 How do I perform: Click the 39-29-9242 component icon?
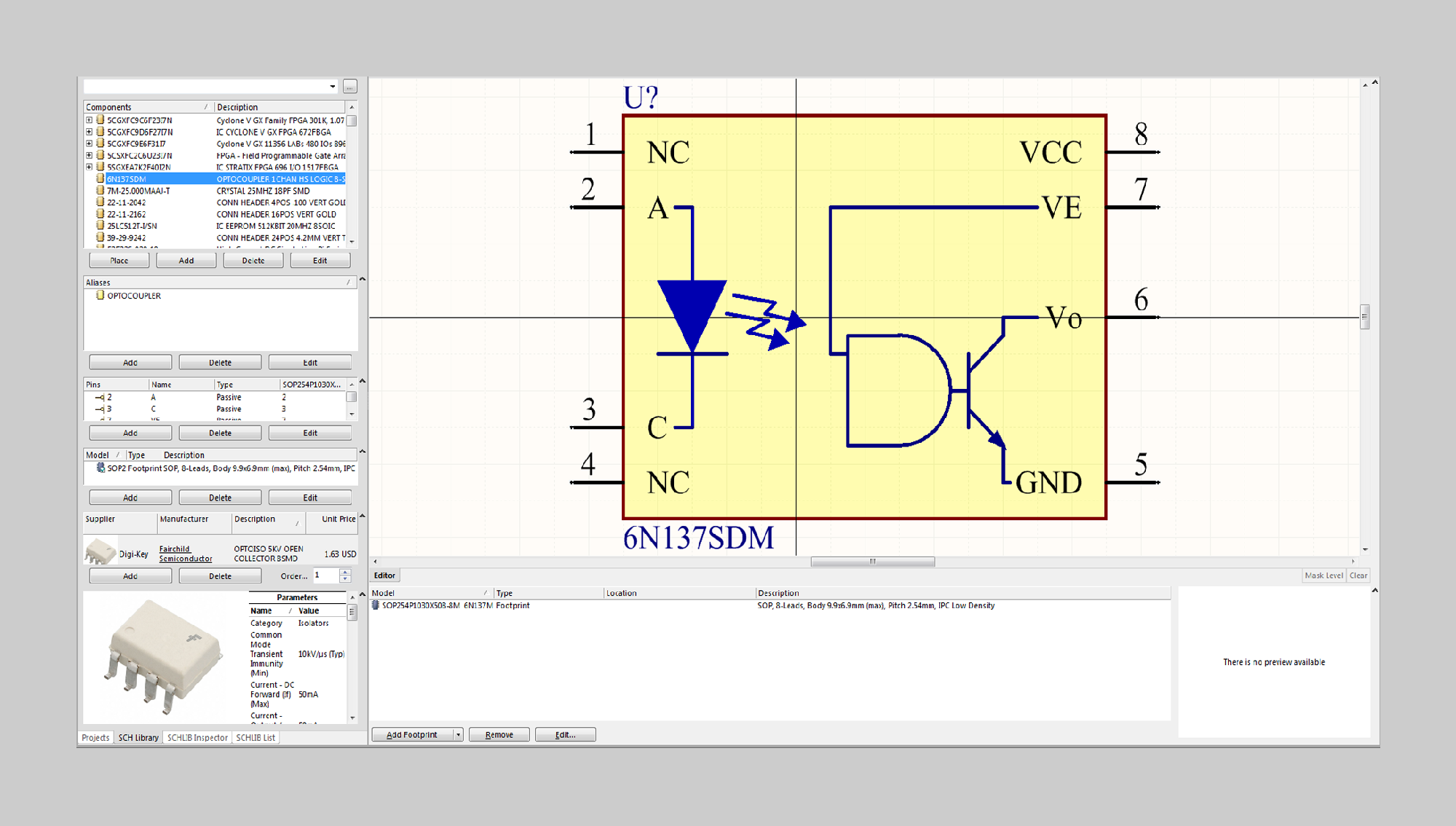(x=100, y=237)
